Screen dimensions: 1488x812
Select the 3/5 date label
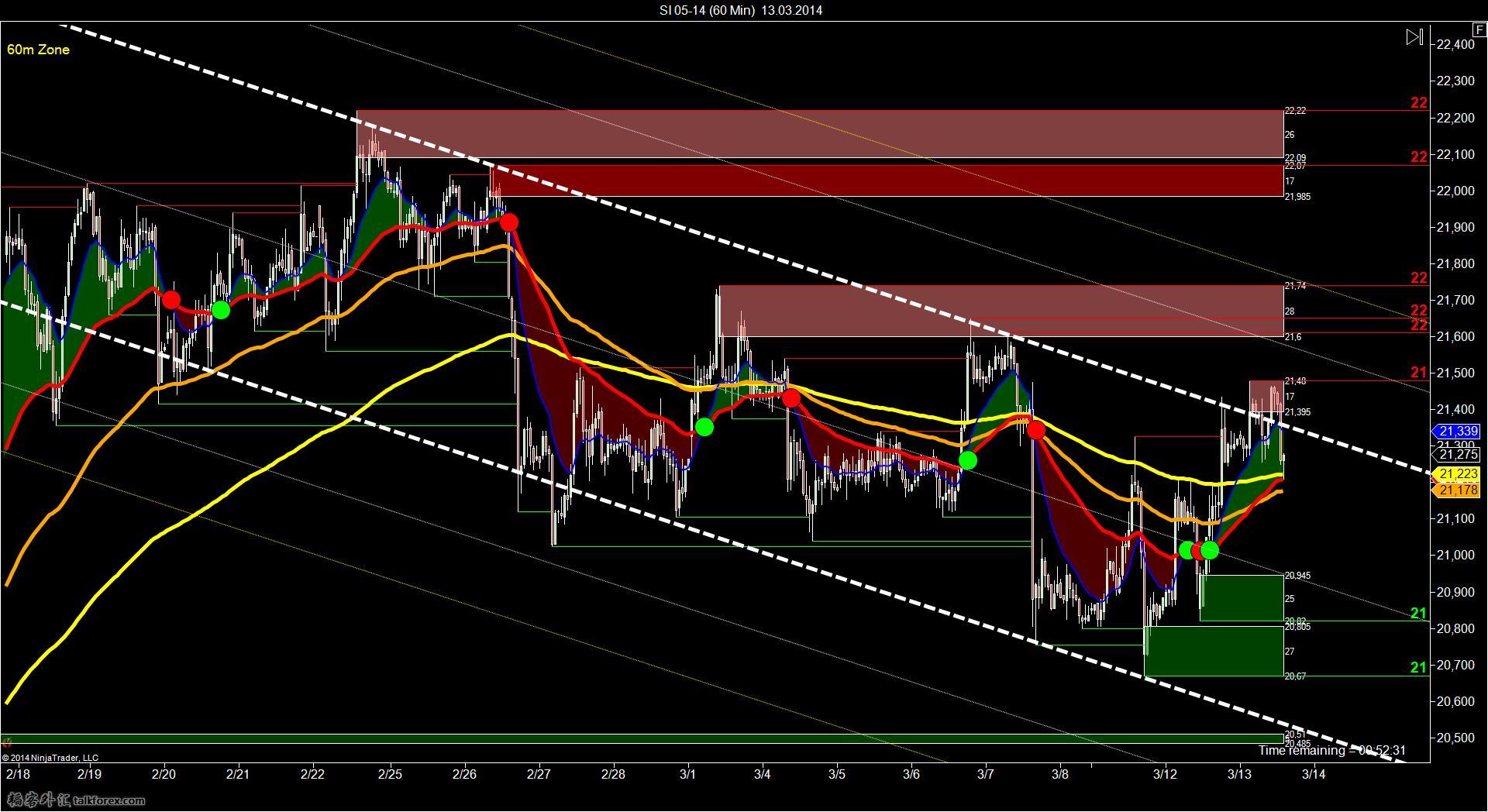point(836,774)
